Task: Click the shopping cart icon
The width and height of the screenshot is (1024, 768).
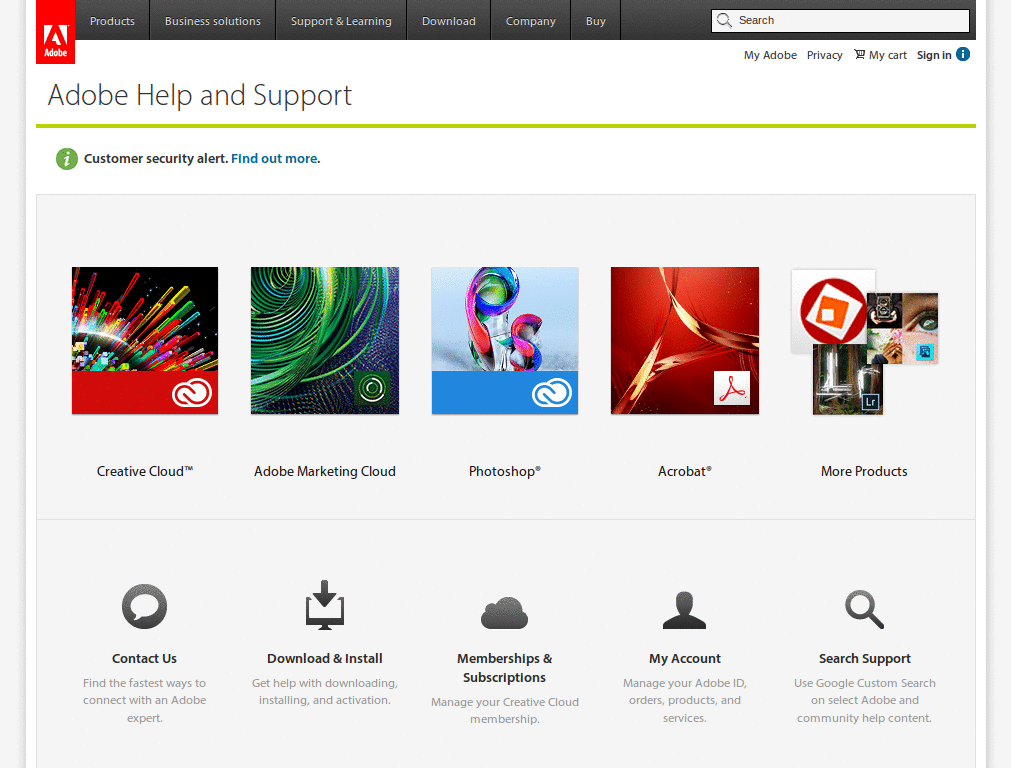Action: coord(859,54)
